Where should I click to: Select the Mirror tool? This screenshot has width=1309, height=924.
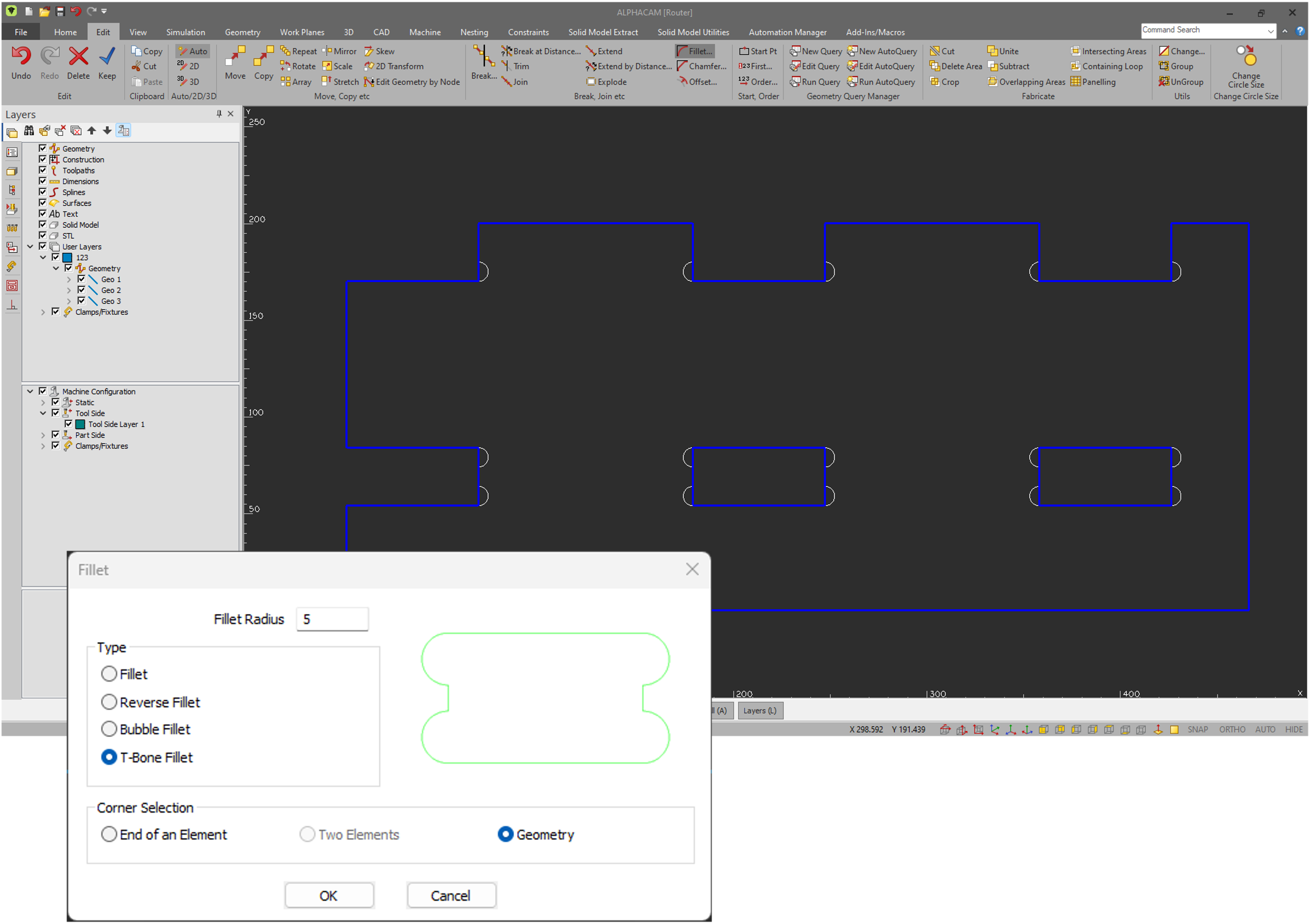tap(339, 51)
